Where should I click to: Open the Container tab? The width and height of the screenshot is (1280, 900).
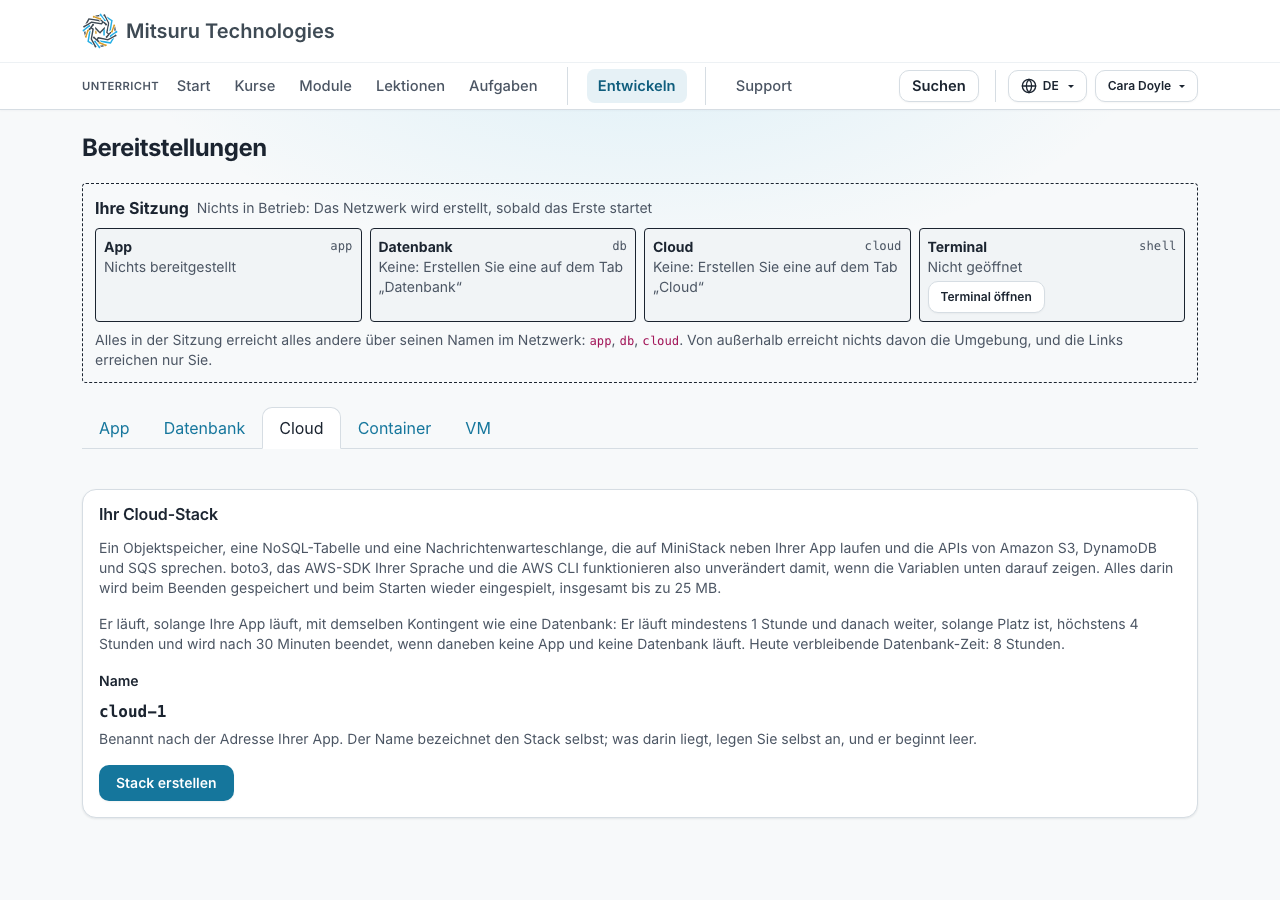tap(394, 428)
